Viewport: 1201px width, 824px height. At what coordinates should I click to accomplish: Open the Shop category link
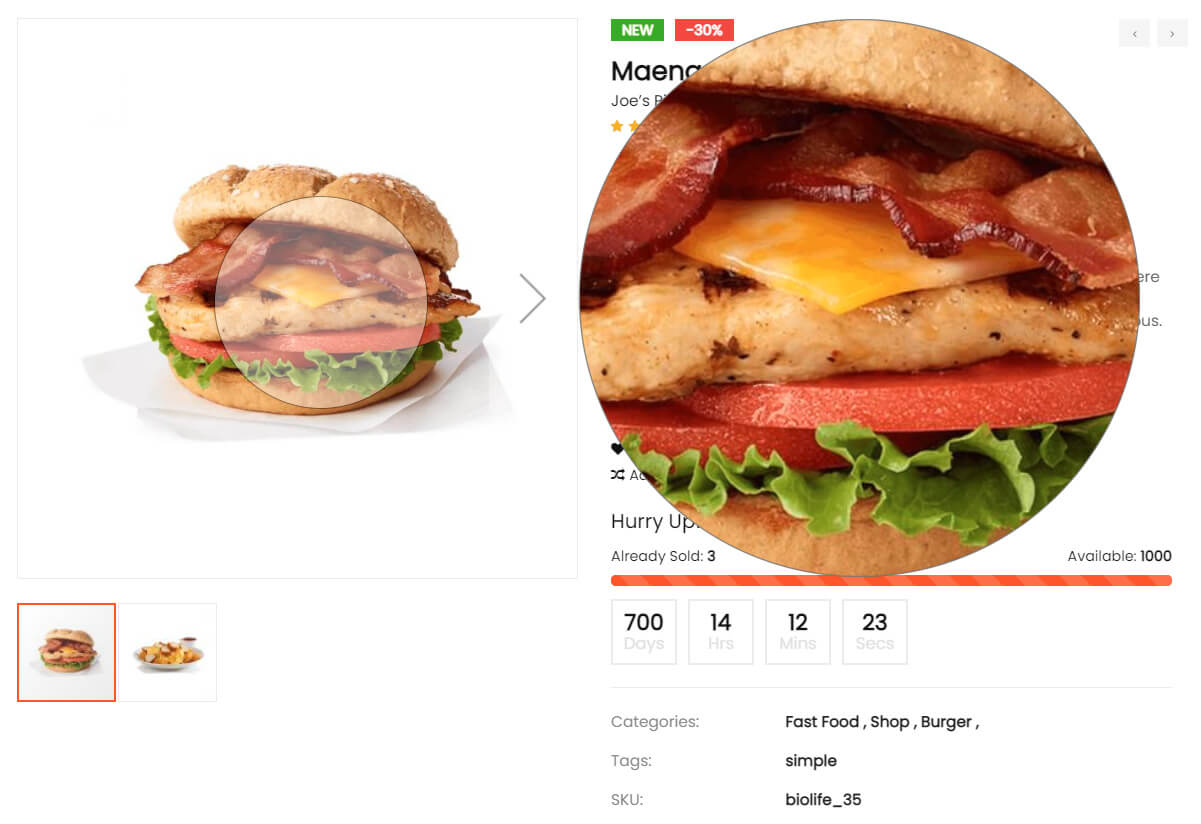point(890,722)
